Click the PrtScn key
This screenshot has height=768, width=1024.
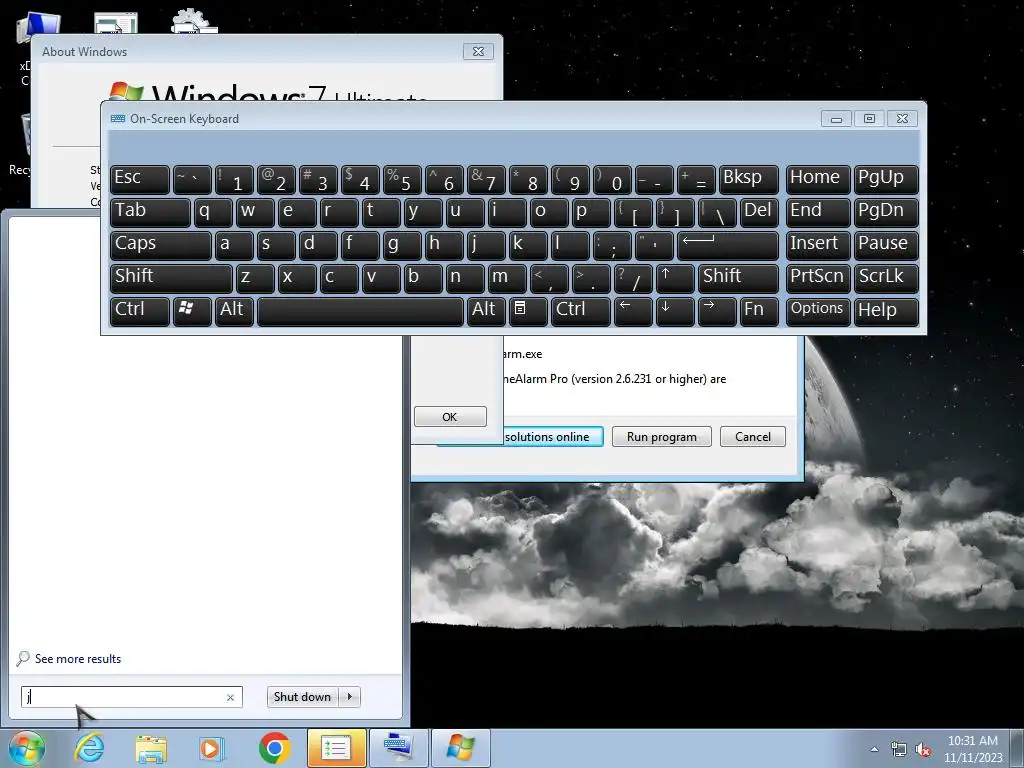[818, 278]
